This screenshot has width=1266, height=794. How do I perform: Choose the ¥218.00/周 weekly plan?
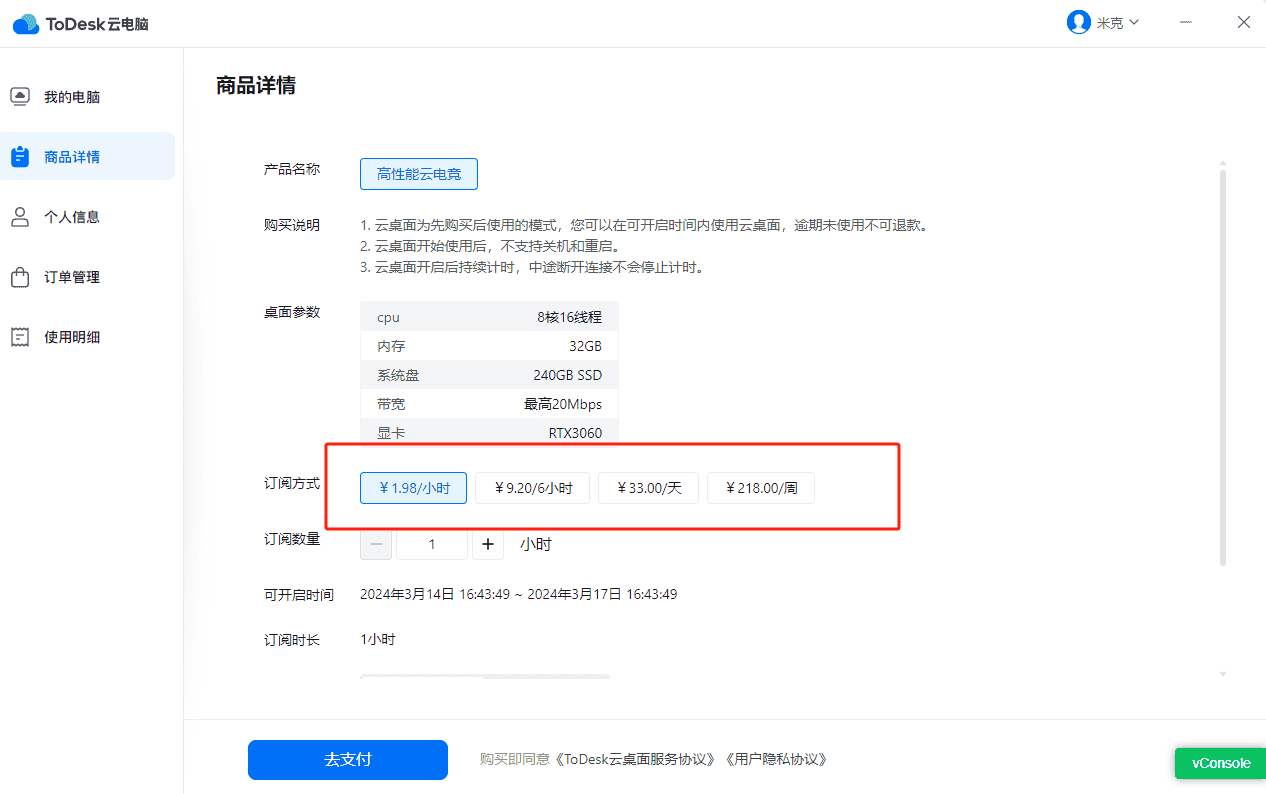[761, 488]
